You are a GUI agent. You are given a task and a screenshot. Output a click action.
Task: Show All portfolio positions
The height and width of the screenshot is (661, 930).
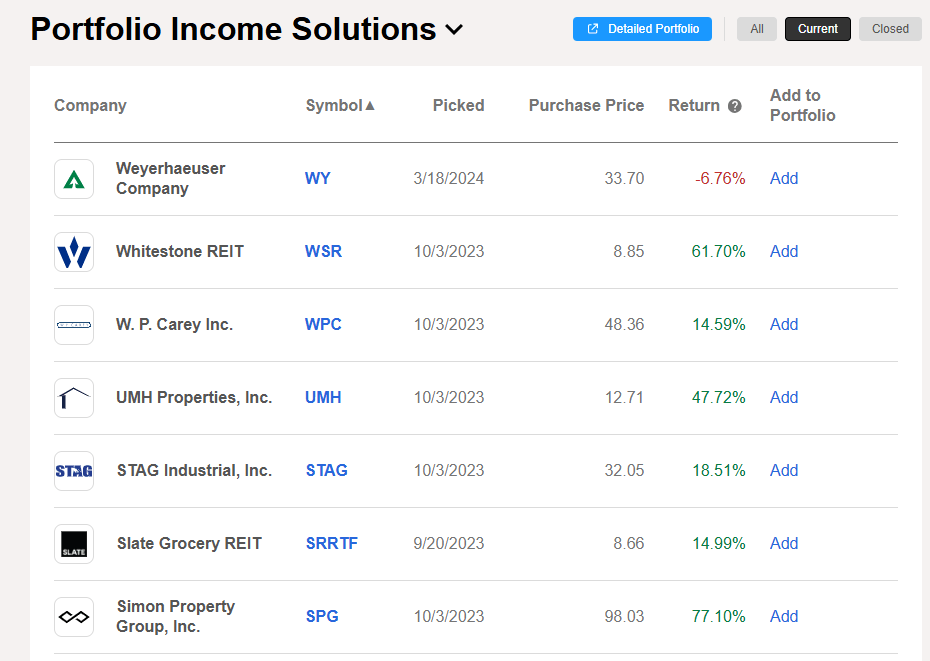[x=757, y=29]
